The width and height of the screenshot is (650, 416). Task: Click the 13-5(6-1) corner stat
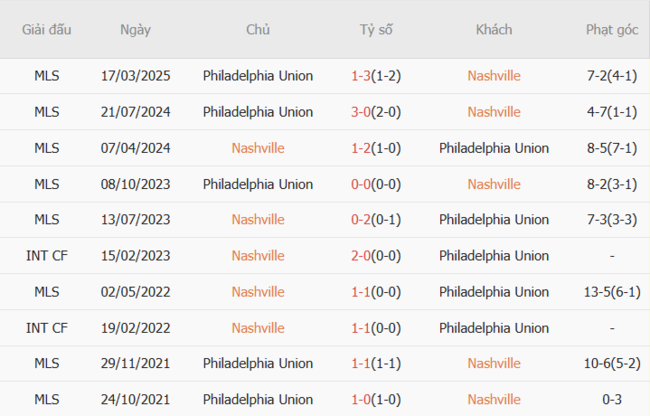tap(612, 292)
